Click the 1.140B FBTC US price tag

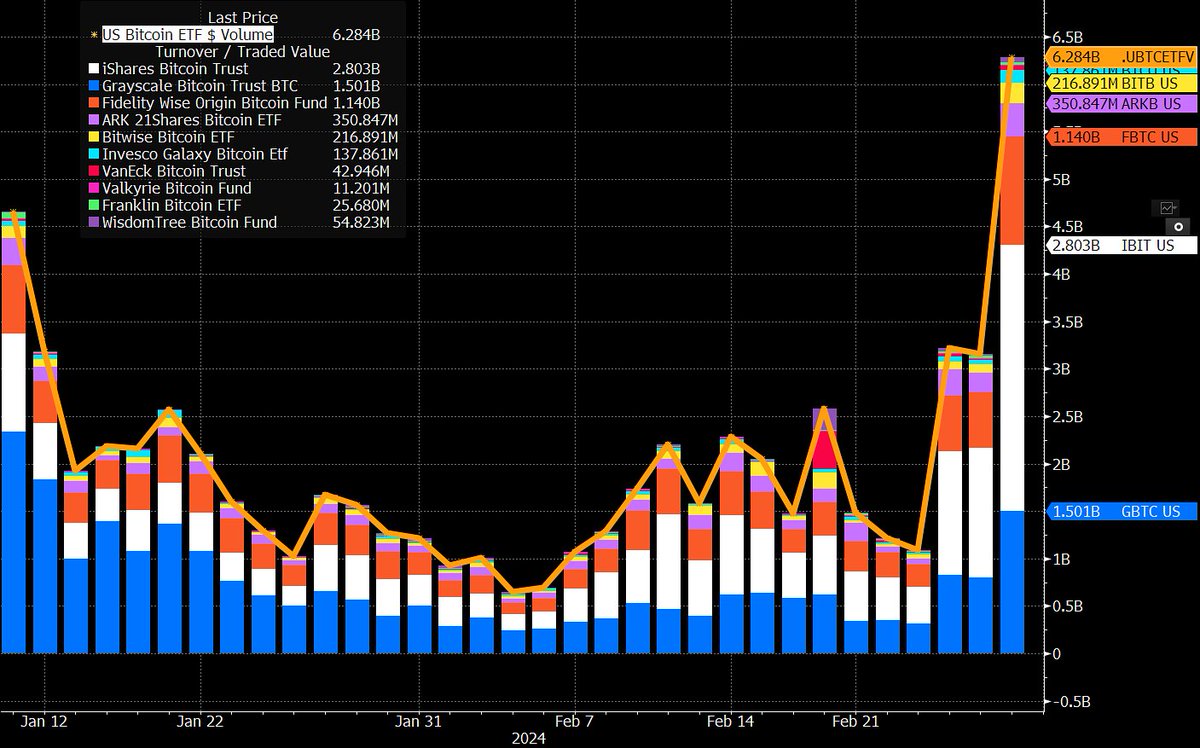click(x=1120, y=136)
